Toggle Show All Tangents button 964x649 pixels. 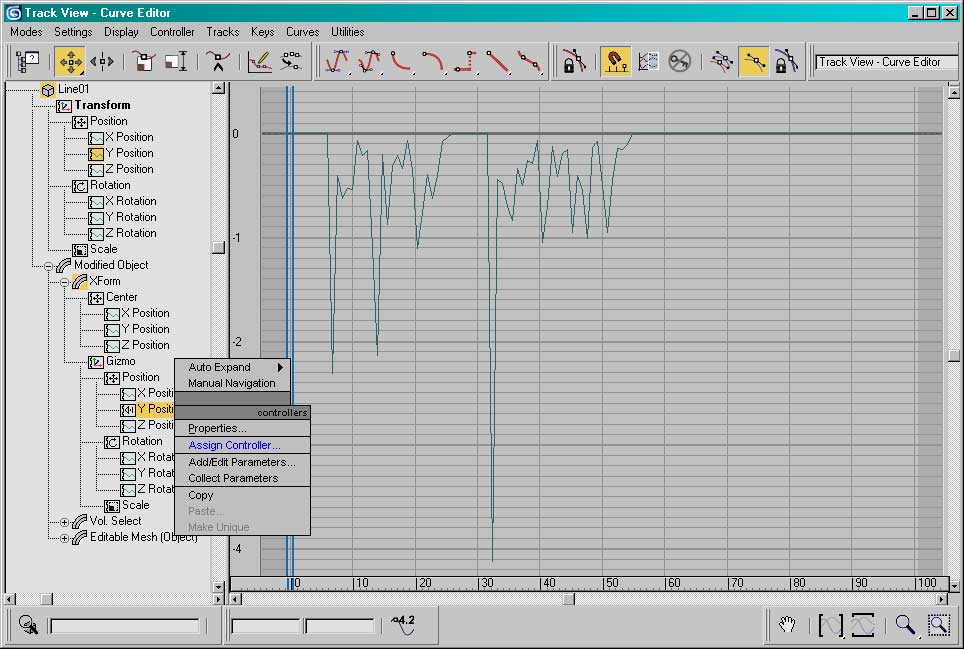click(722, 61)
